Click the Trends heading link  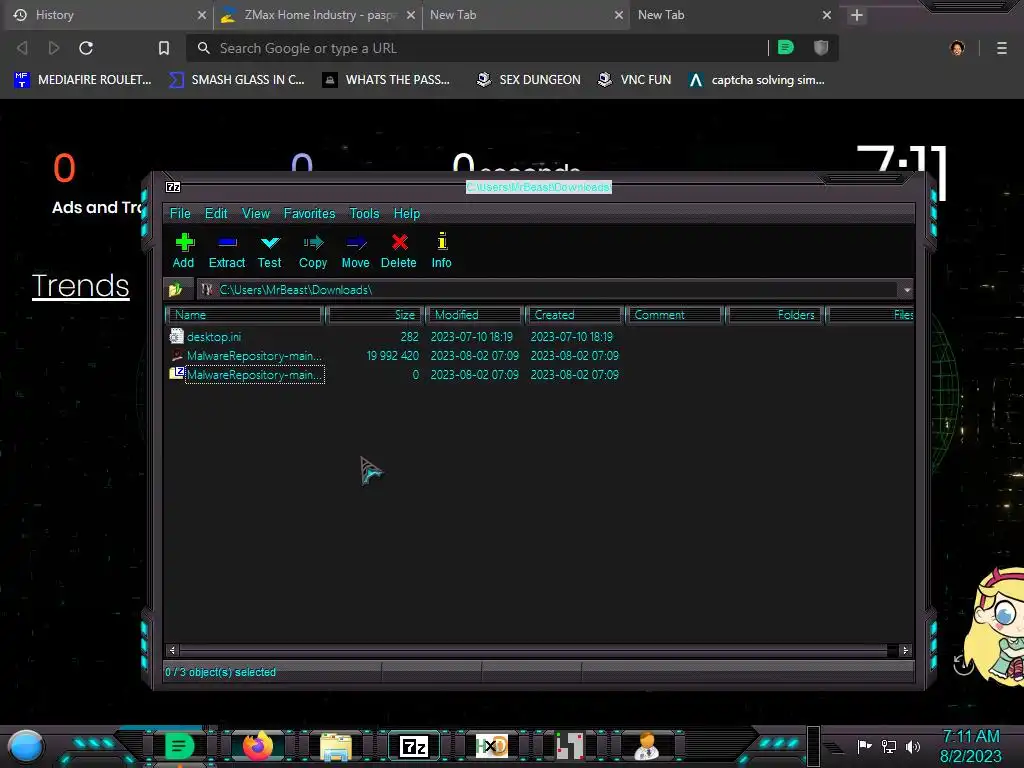[80, 285]
